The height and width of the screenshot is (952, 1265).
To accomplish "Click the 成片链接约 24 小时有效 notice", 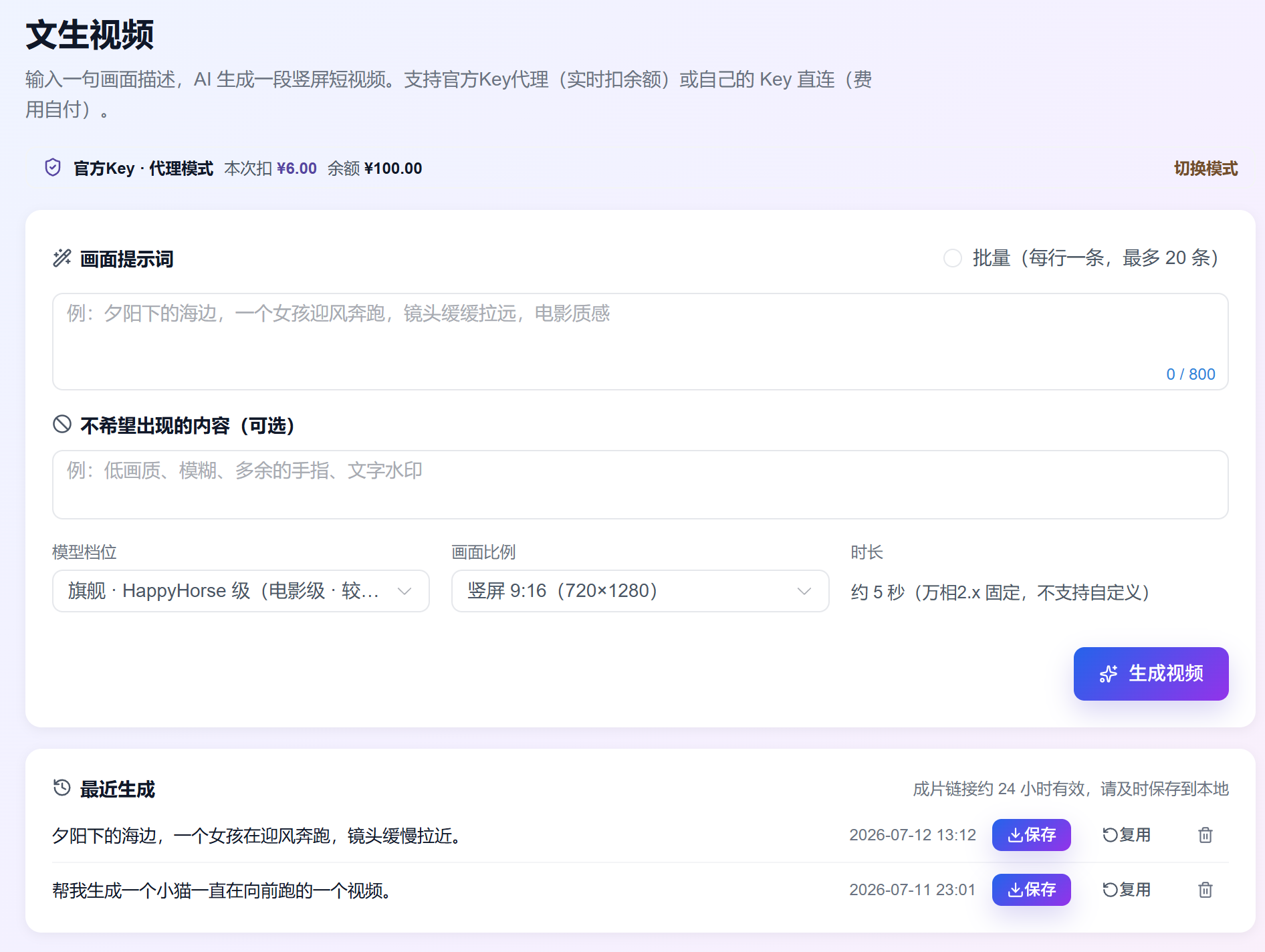I will [x=1071, y=789].
